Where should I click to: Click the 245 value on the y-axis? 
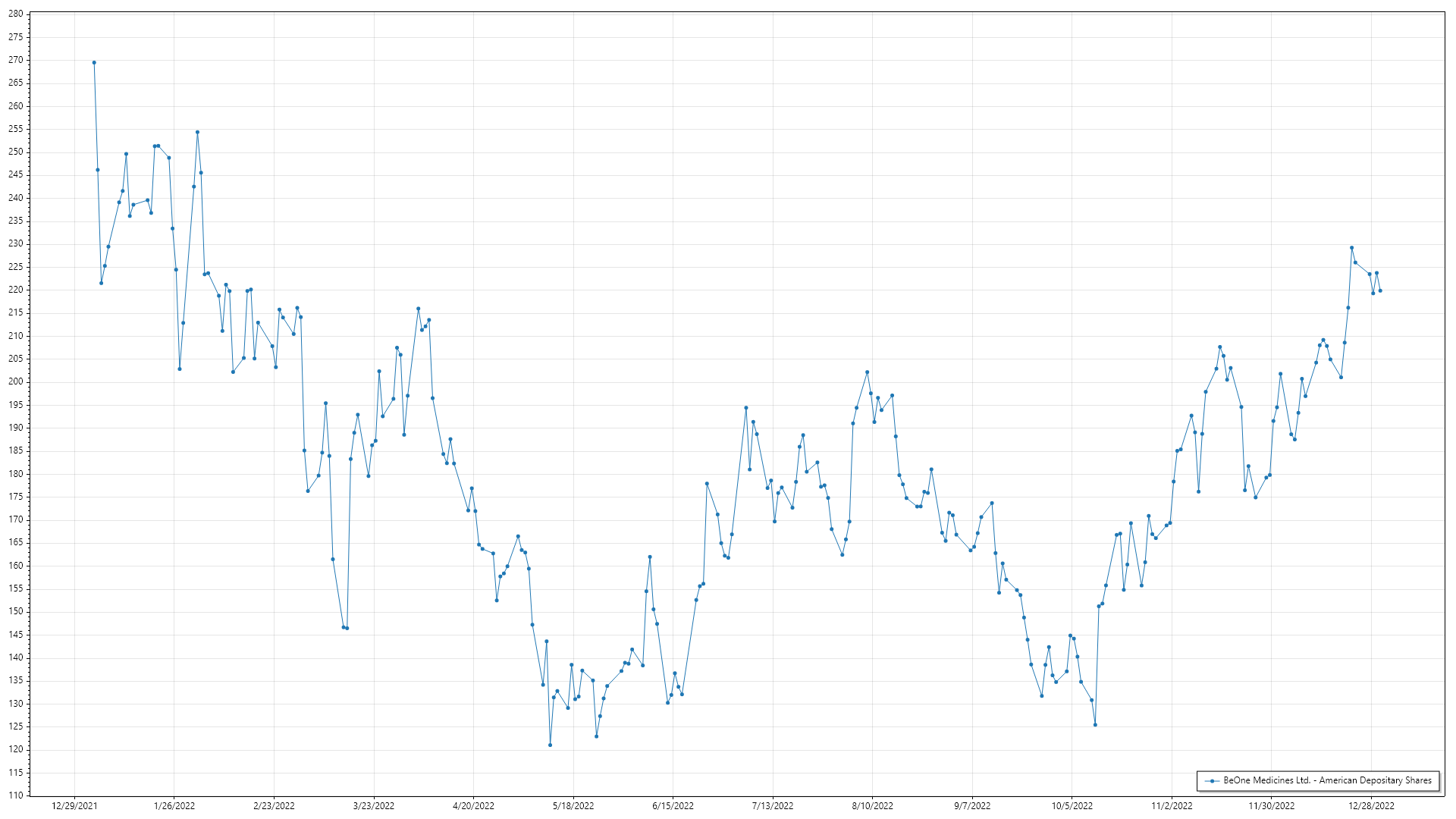click(x=16, y=174)
